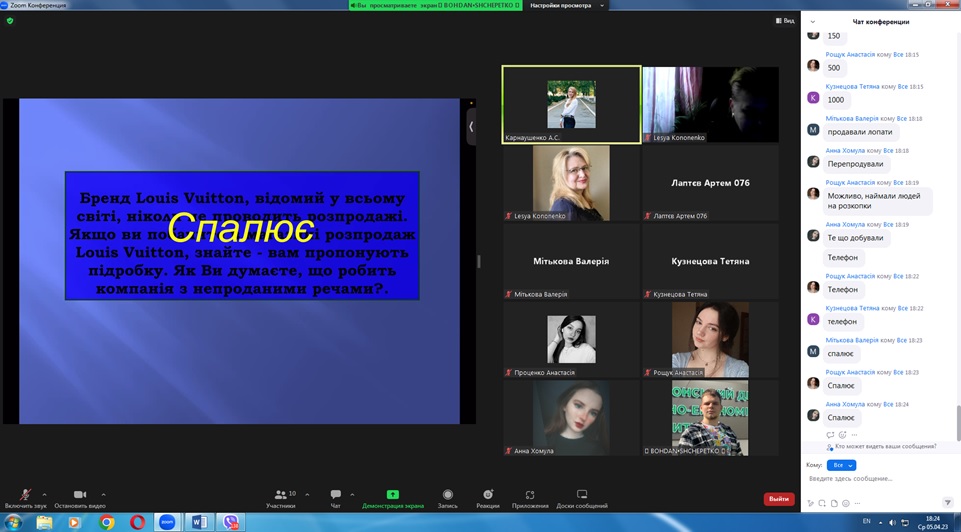
Task: Click chat message Перепродували
Action: [x=855, y=164]
